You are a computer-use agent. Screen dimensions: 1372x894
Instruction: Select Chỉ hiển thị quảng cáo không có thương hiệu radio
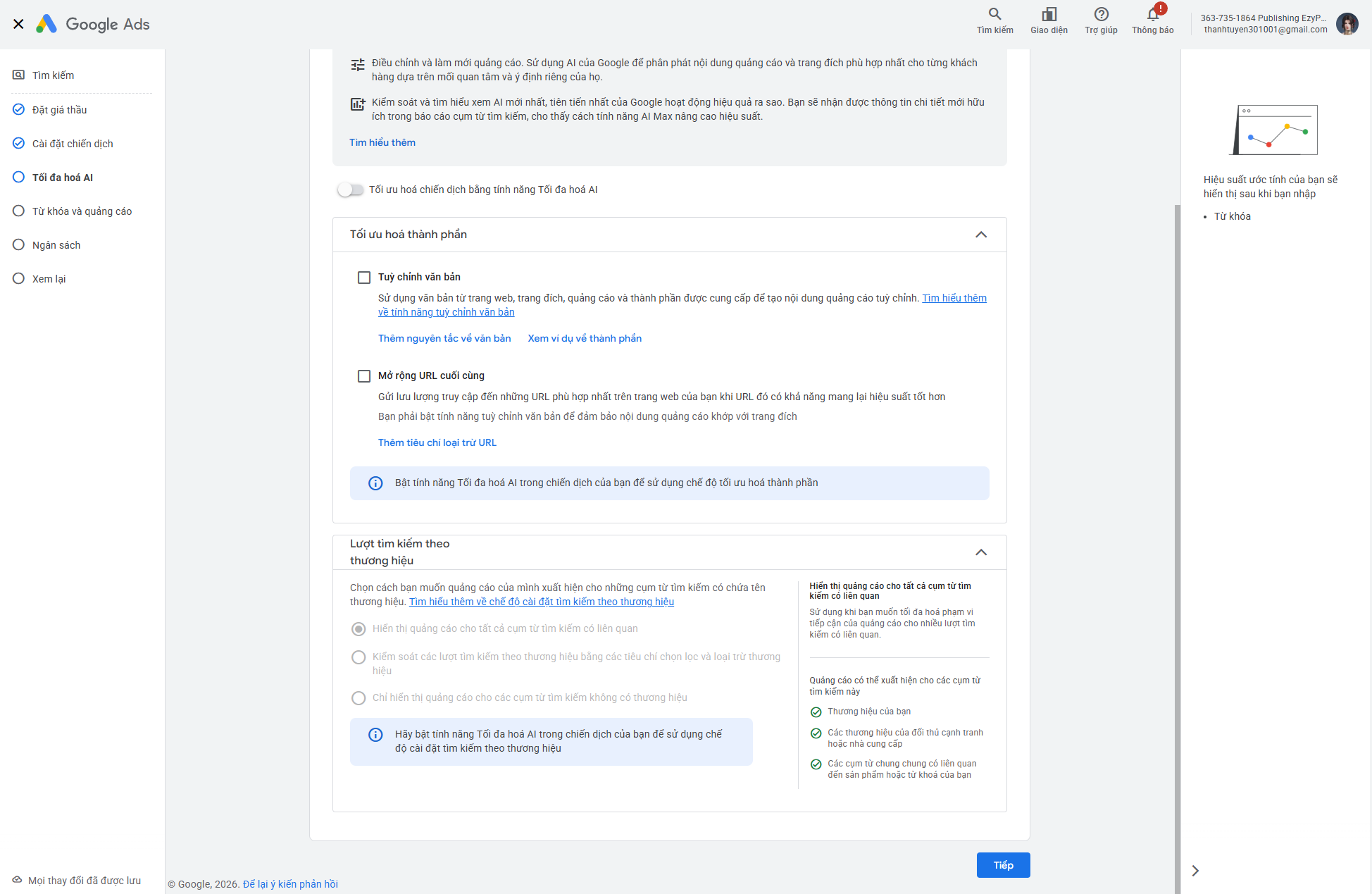[x=358, y=698]
